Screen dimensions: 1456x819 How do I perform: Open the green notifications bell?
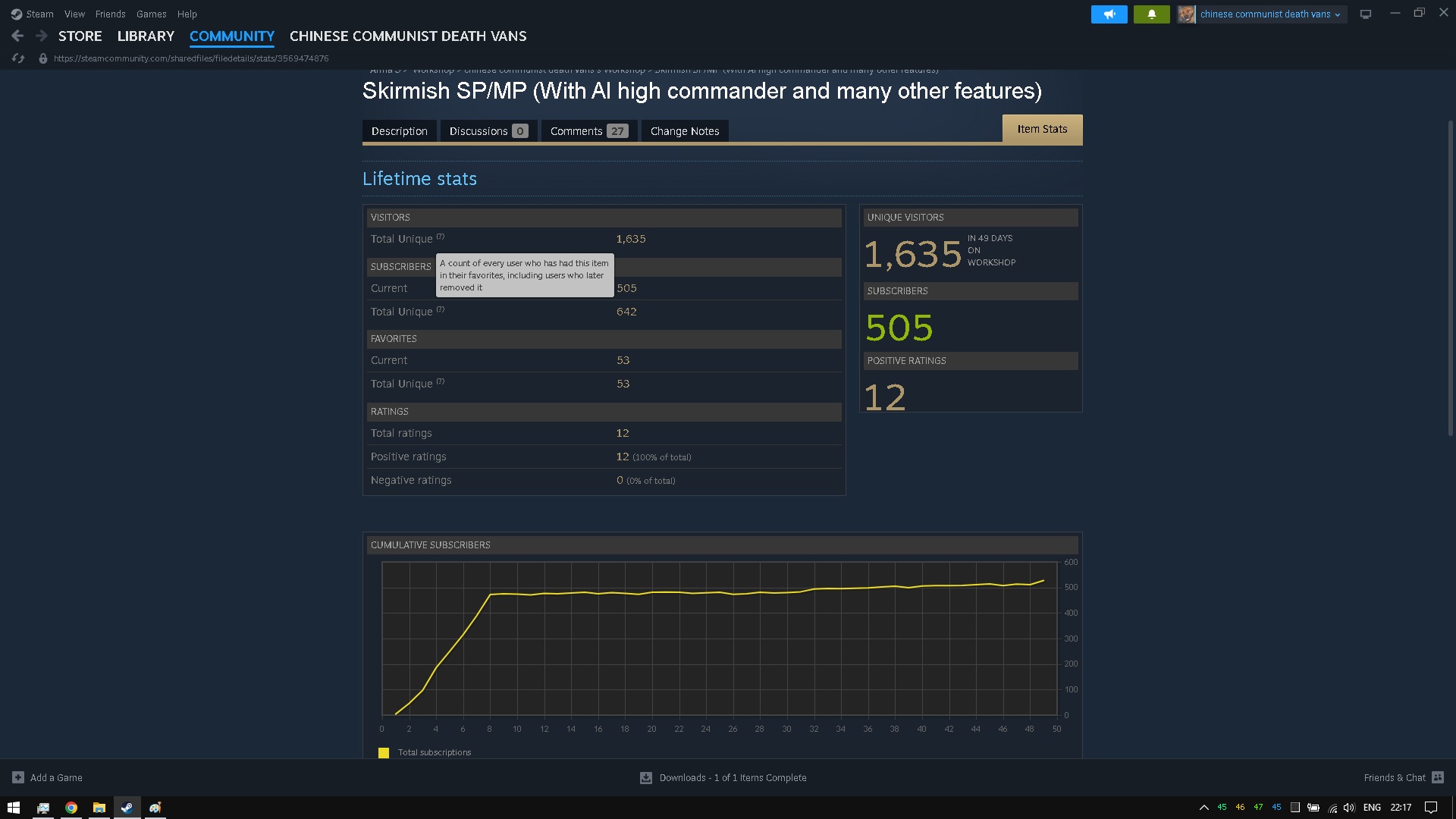tap(1151, 14)
